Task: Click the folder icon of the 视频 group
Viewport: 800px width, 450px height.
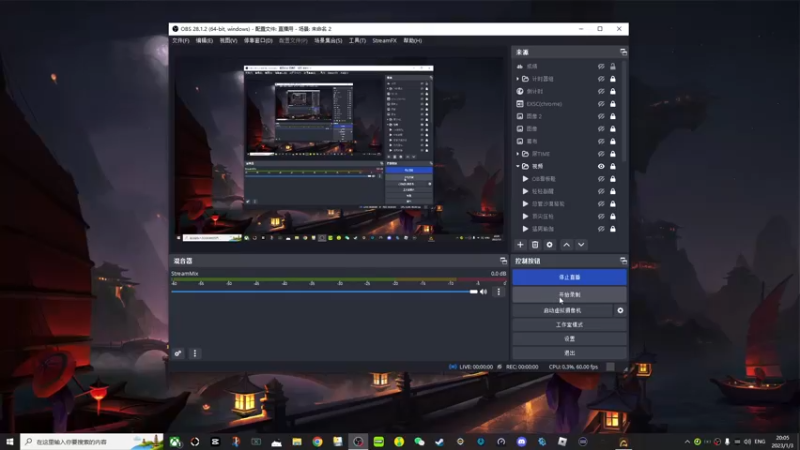Action: [526, 166]
